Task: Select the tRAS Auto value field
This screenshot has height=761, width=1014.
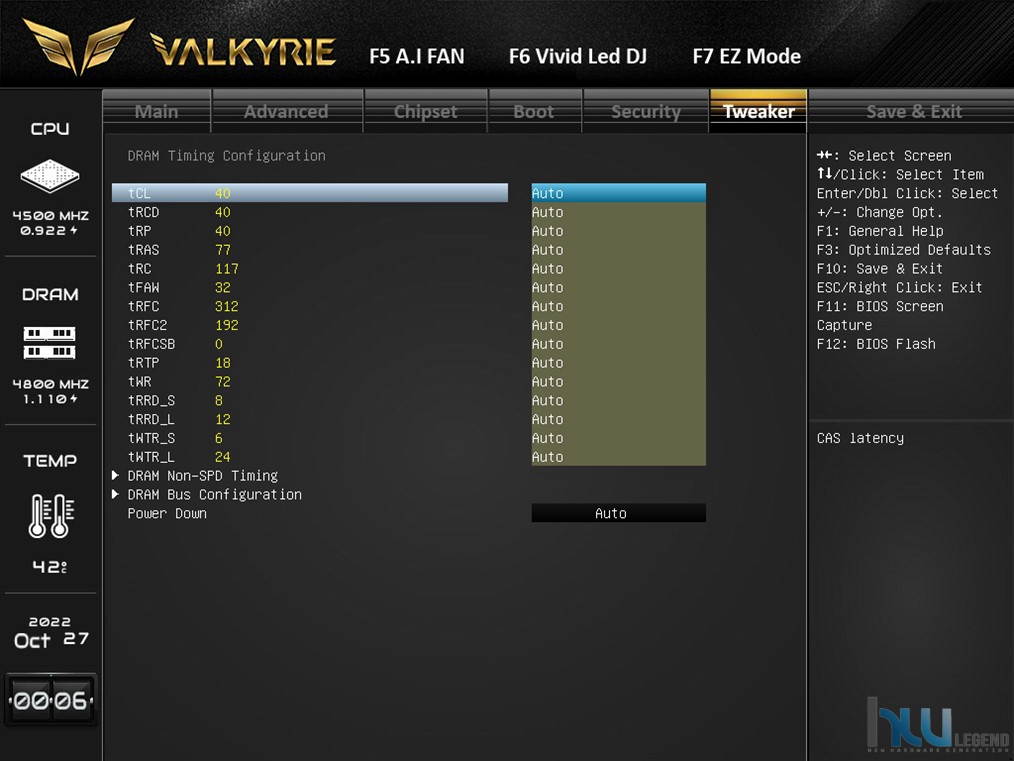Action: pyautogui.click(x=618, y=250)
